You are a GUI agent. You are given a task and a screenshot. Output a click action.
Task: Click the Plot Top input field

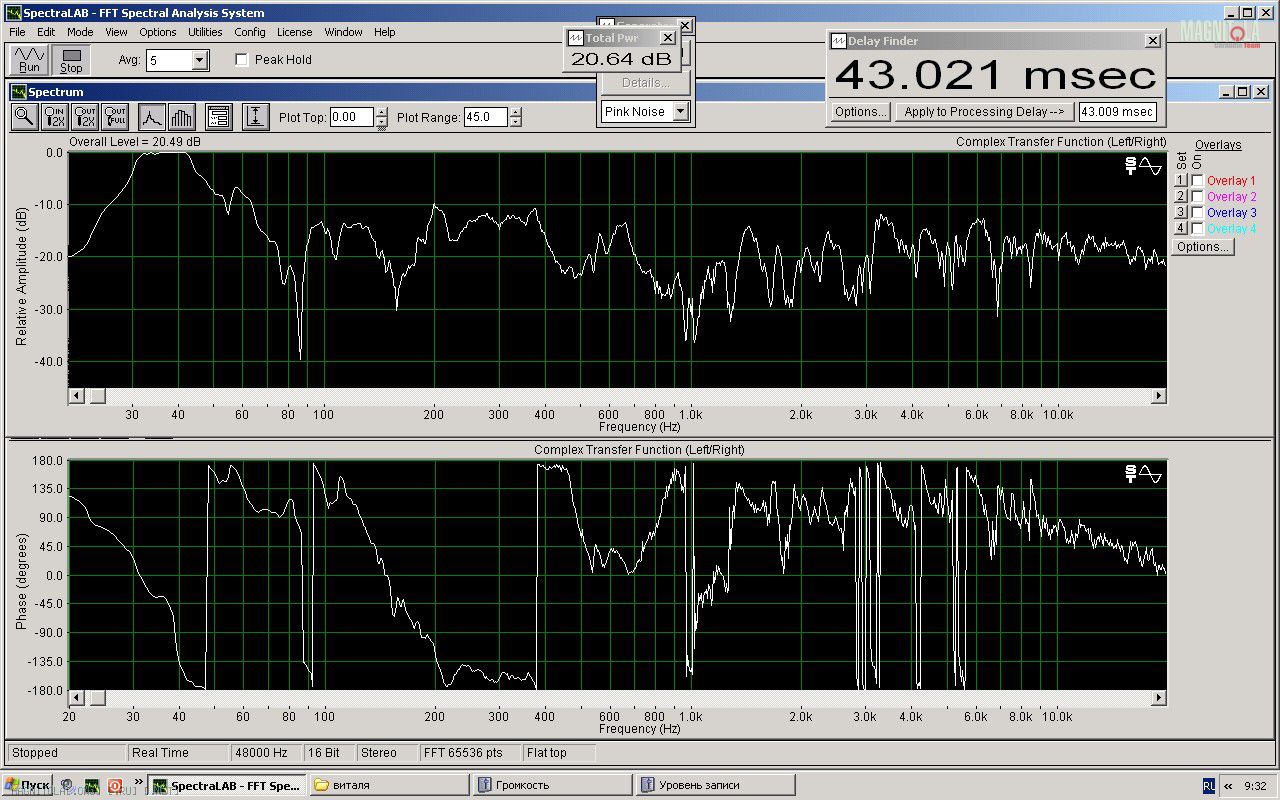[351, 117]
